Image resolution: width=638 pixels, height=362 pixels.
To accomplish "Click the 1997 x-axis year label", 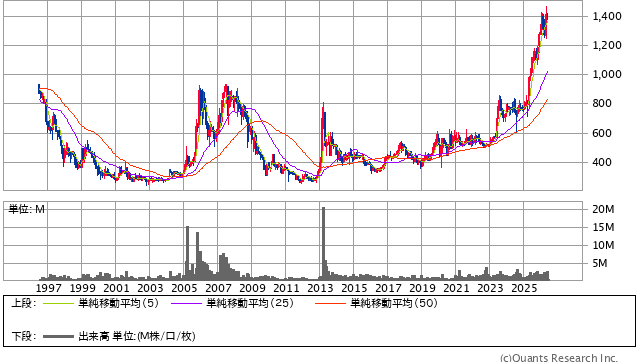I will click(x=48, y=288).
